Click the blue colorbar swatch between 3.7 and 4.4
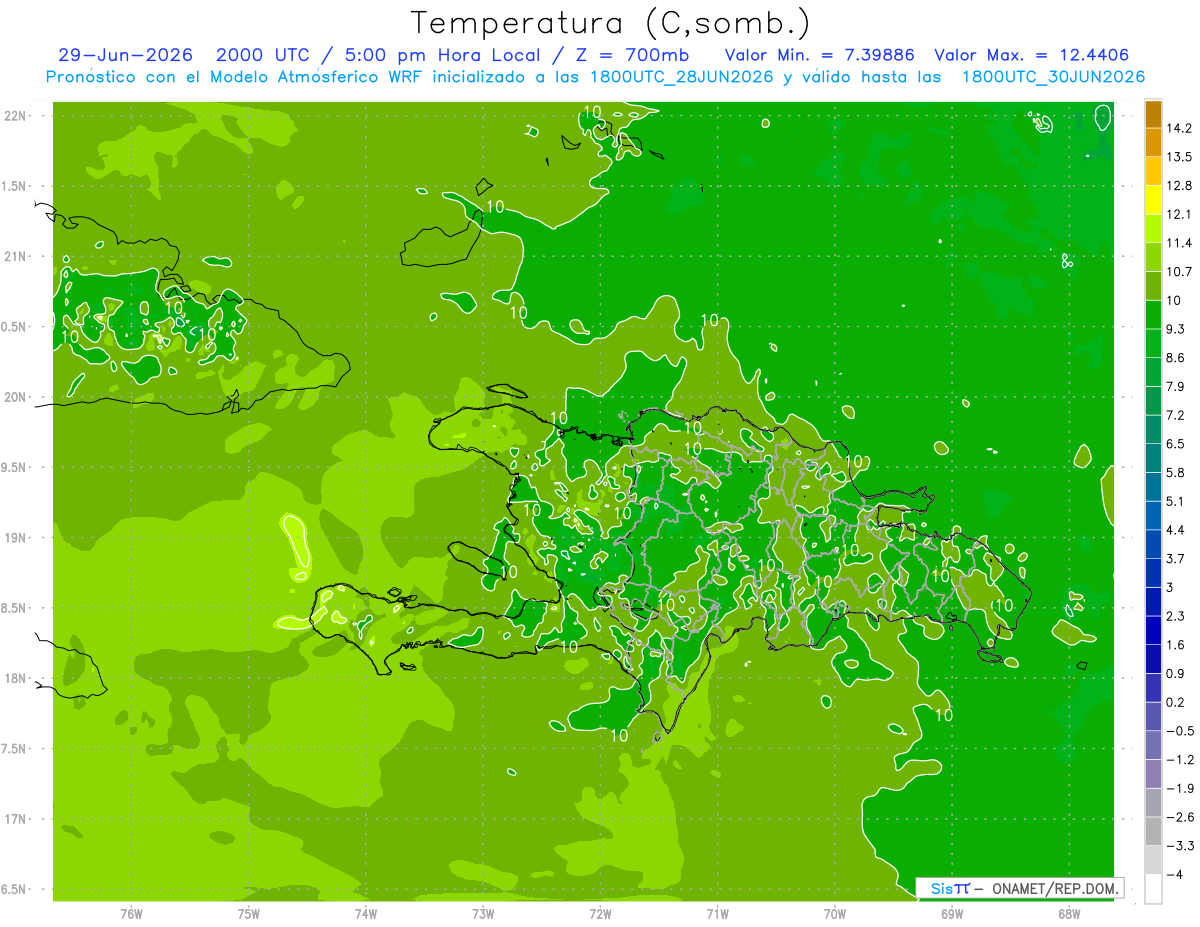Viewport: 1200px width, 927px height. pyautogui.click(x=1153, y=544)
